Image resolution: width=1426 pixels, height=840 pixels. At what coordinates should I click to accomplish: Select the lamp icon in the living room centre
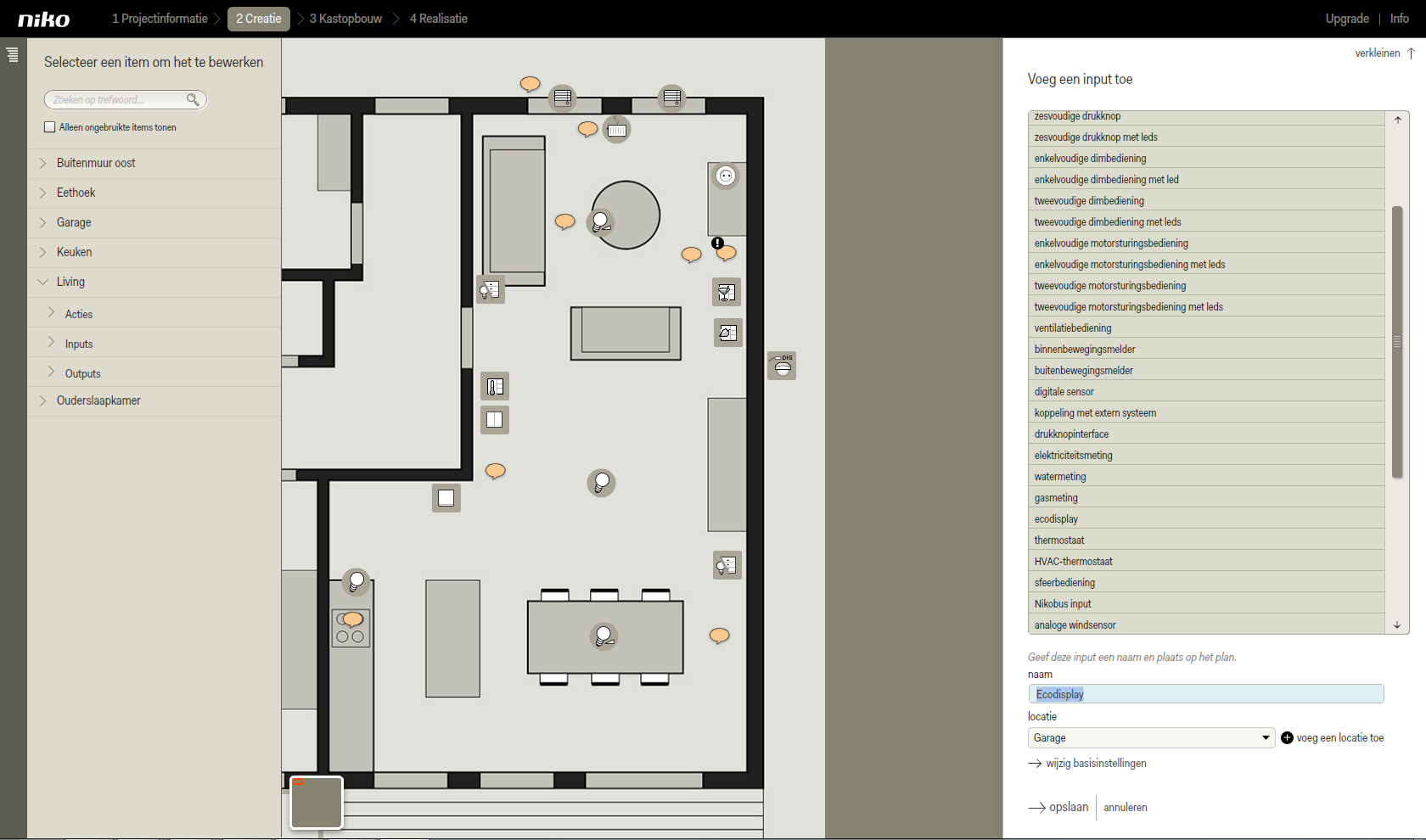601,483
